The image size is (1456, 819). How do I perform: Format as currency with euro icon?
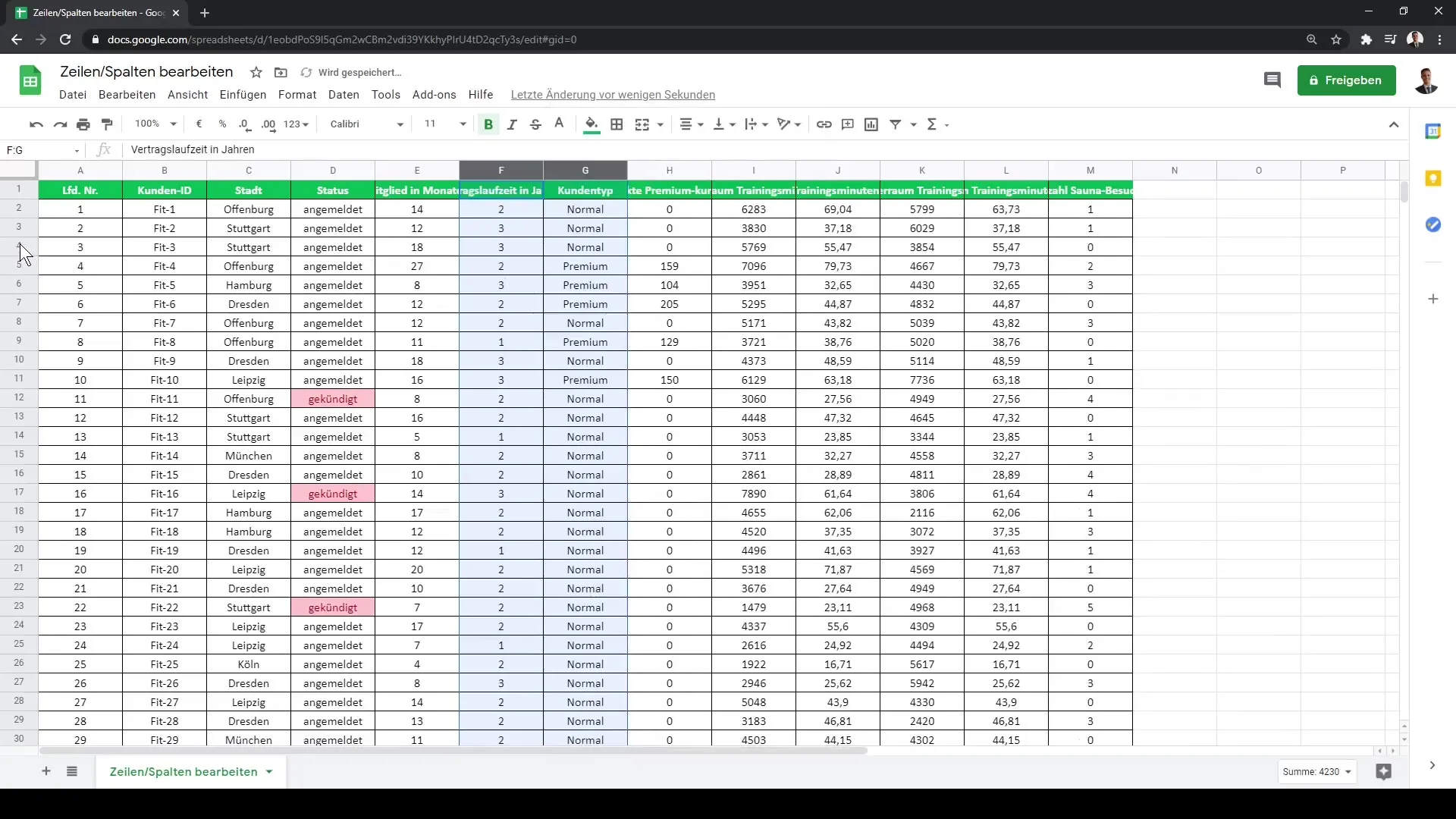[199, 124]
